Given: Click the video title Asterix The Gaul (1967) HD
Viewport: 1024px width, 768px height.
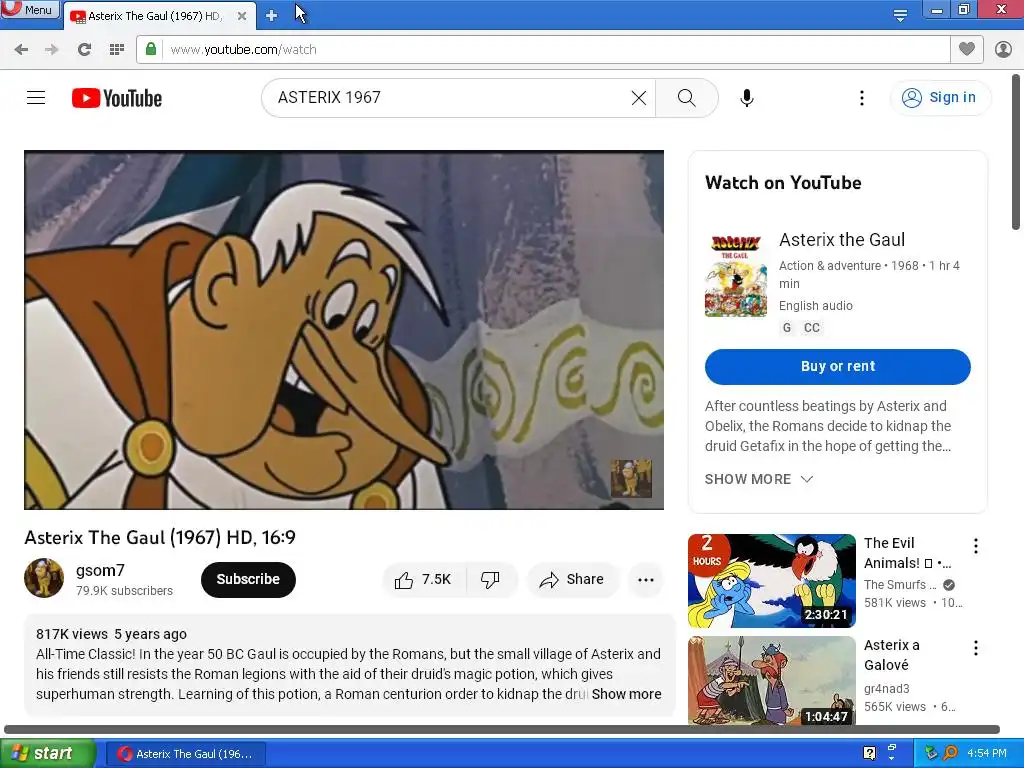Looking at the screenshot, I should point(160,537).
